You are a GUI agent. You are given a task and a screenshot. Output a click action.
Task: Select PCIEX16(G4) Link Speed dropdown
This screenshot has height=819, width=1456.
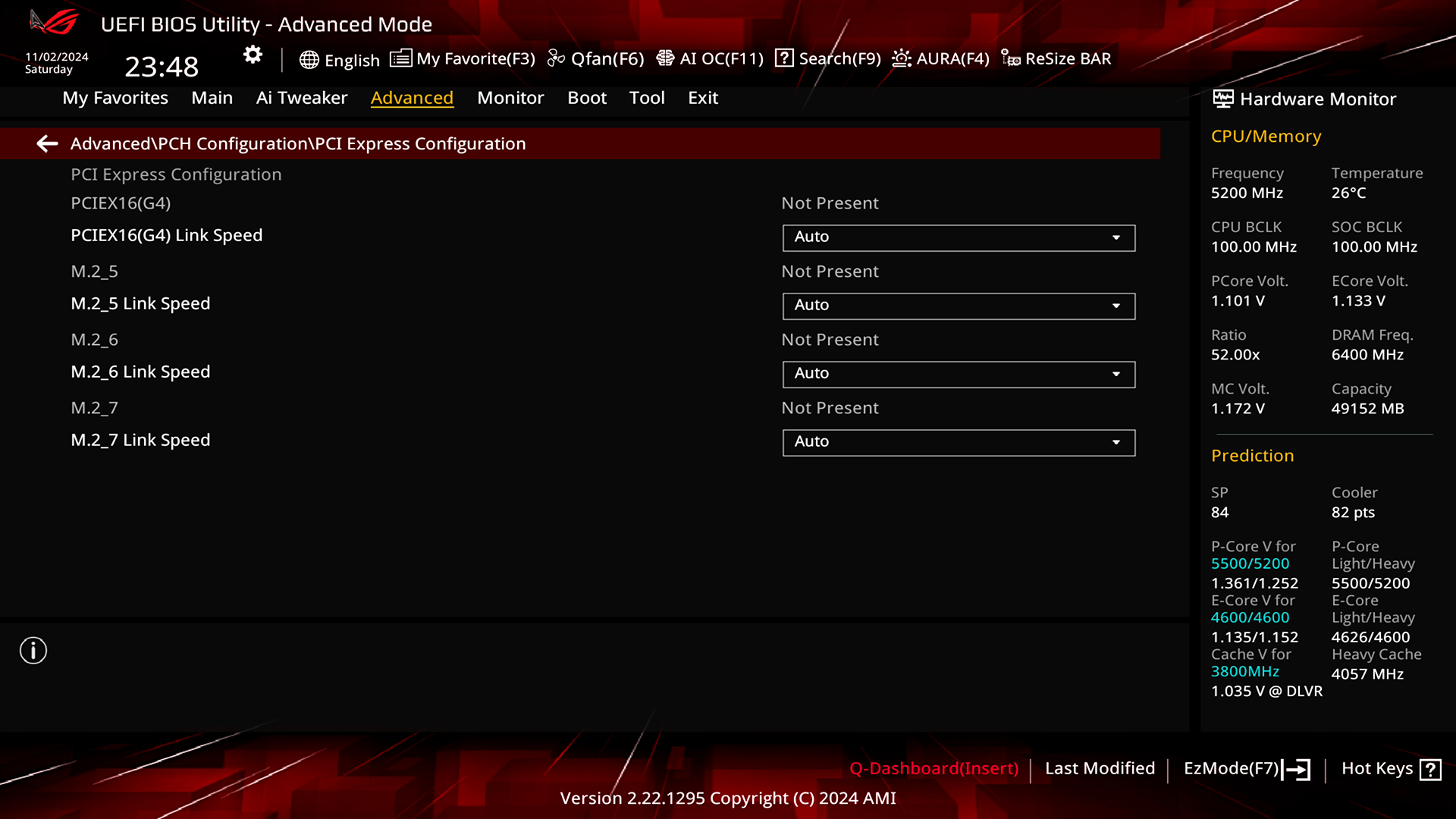point(957,236)
